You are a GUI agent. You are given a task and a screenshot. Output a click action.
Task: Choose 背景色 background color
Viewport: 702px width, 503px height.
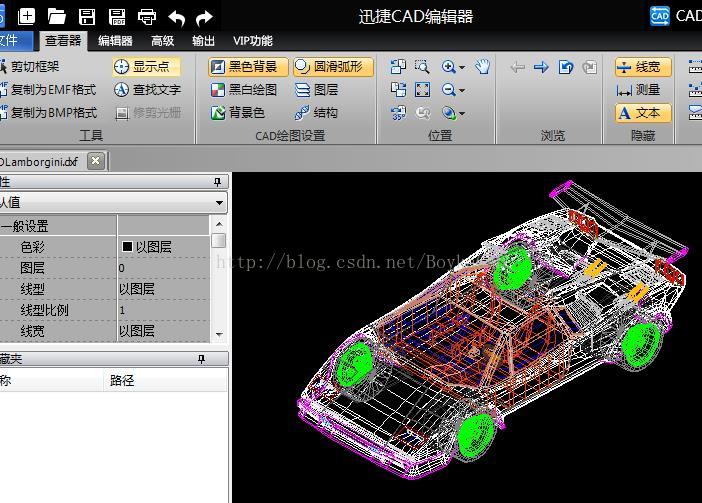click(x=238, y=112)
